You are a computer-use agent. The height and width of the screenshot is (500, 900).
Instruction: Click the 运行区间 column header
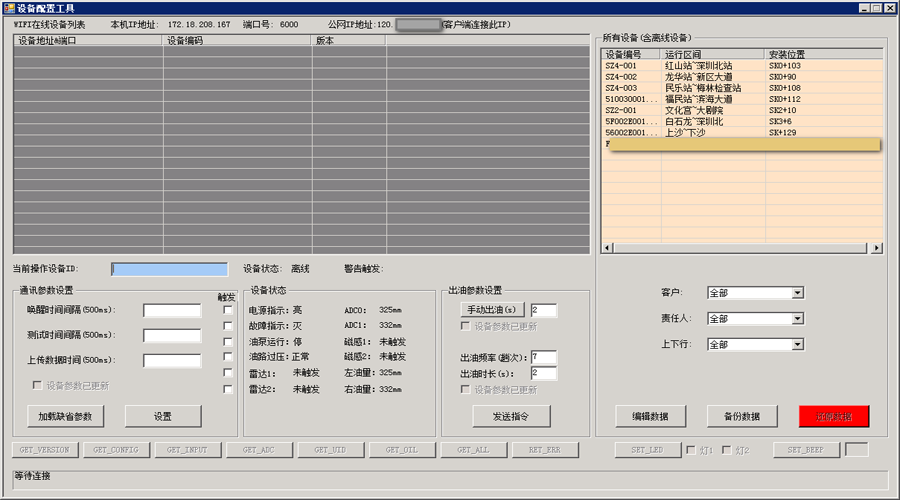(x=712, y=54)
